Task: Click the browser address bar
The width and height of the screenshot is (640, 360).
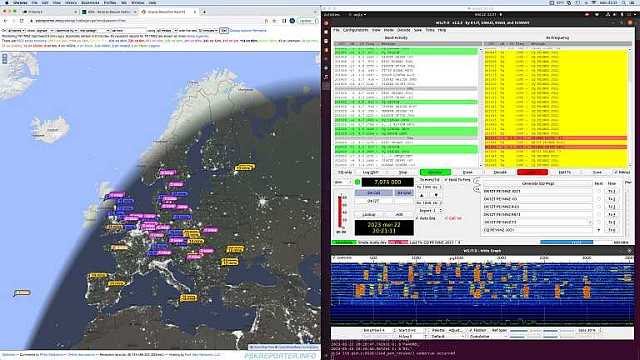Action: click(147, 20)
